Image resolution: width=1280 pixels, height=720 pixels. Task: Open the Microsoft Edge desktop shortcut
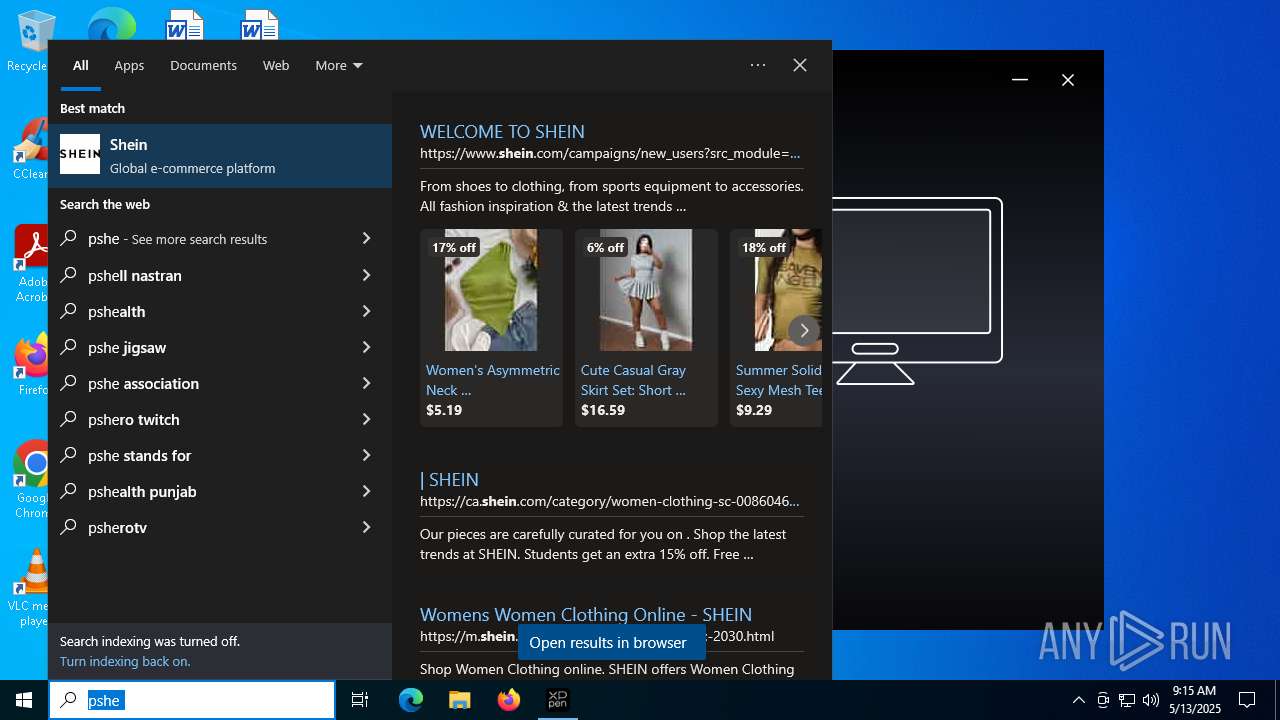[111, 22]
